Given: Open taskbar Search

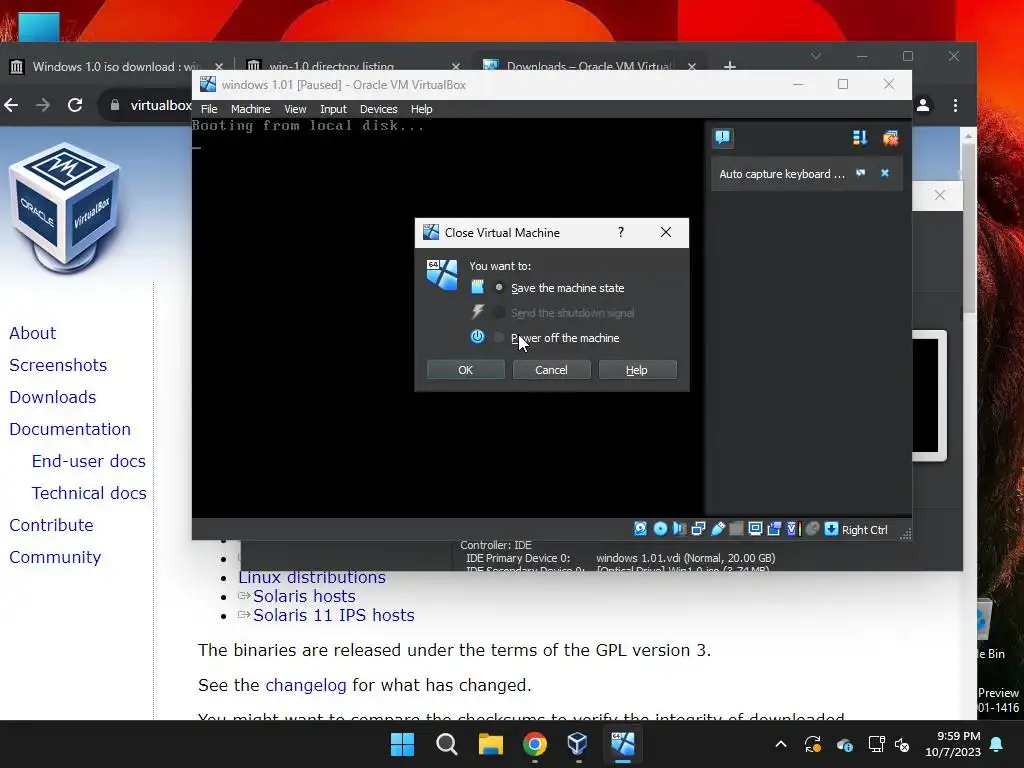Looking at the screenshot, I should [x=447, y=744].
